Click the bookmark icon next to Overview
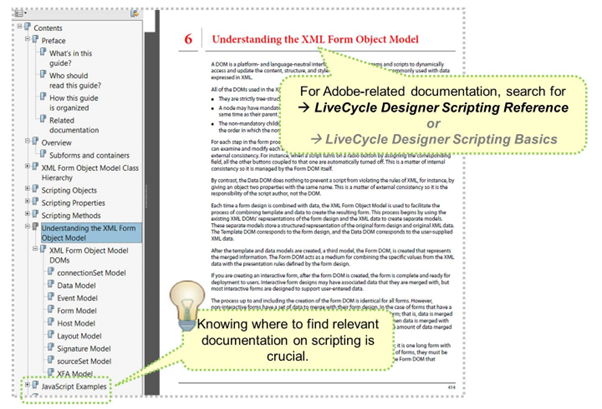602x409 pixels. (36, 143)
